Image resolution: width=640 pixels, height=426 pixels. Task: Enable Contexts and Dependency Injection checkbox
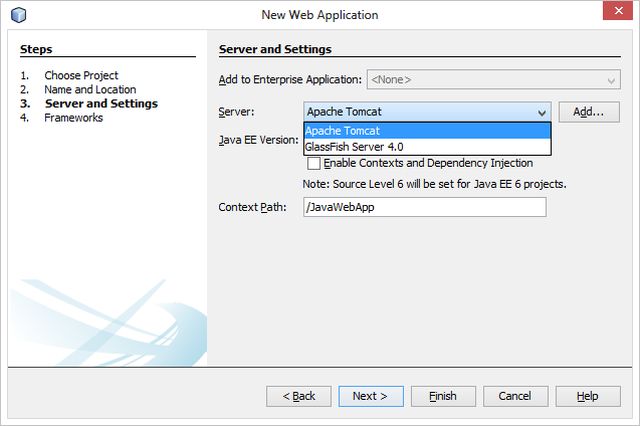click(314, 163)
